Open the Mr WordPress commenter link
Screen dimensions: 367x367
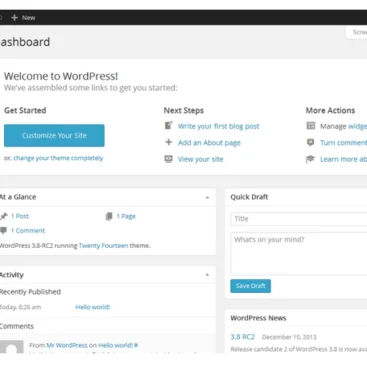pos(67,345)
